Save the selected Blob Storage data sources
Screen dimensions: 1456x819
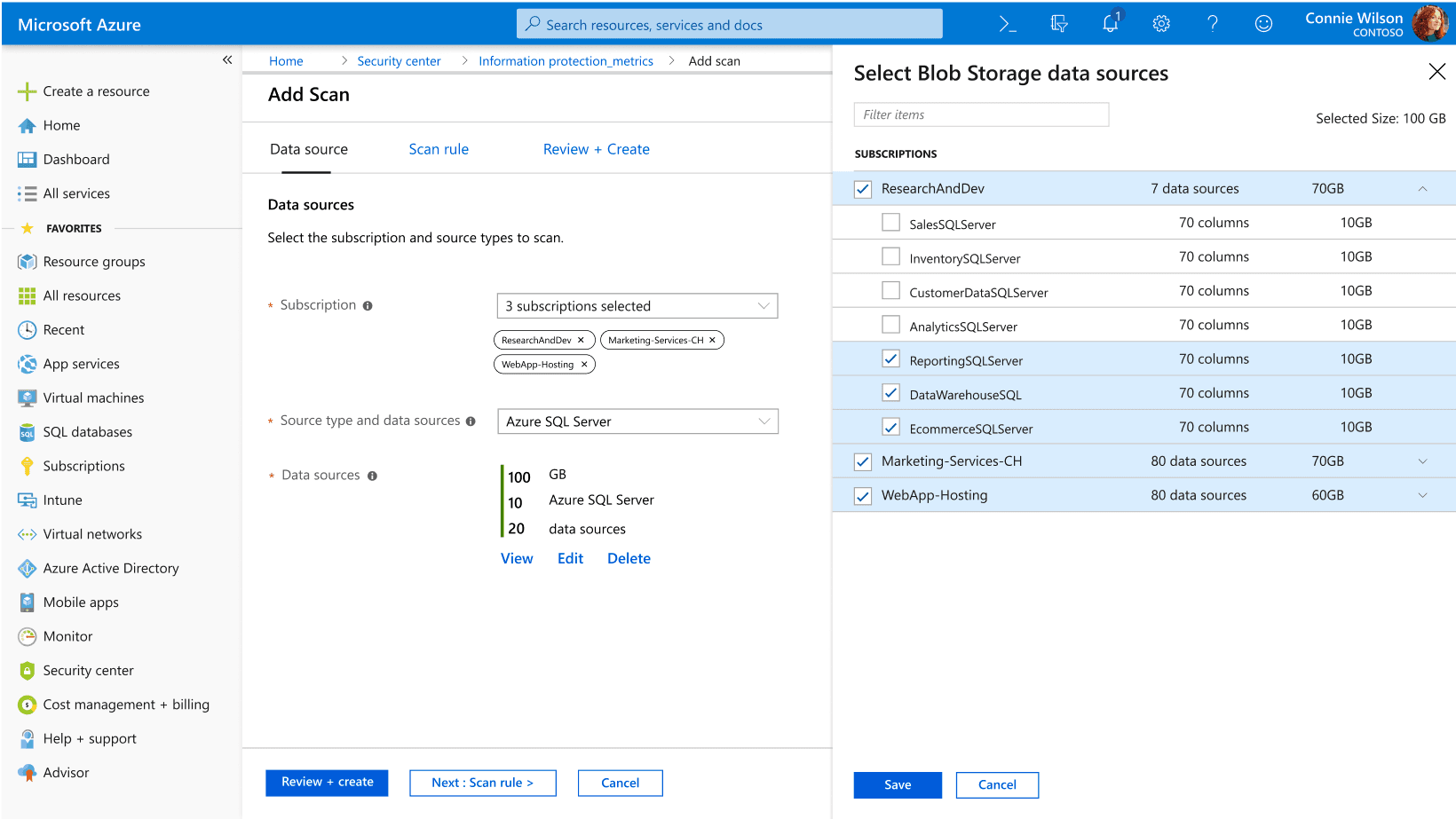(898, 784)
